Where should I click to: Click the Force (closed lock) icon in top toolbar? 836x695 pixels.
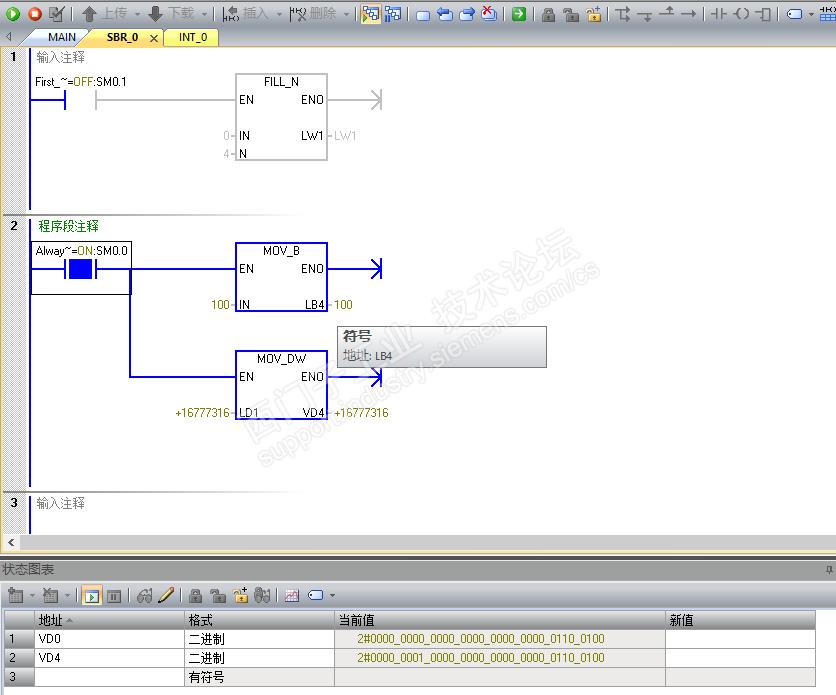coord(548,14)
